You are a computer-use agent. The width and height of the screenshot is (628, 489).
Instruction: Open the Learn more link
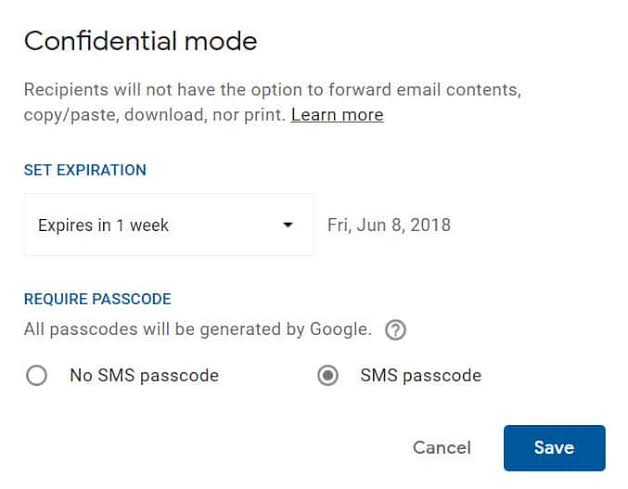click(x=337, y=115)
